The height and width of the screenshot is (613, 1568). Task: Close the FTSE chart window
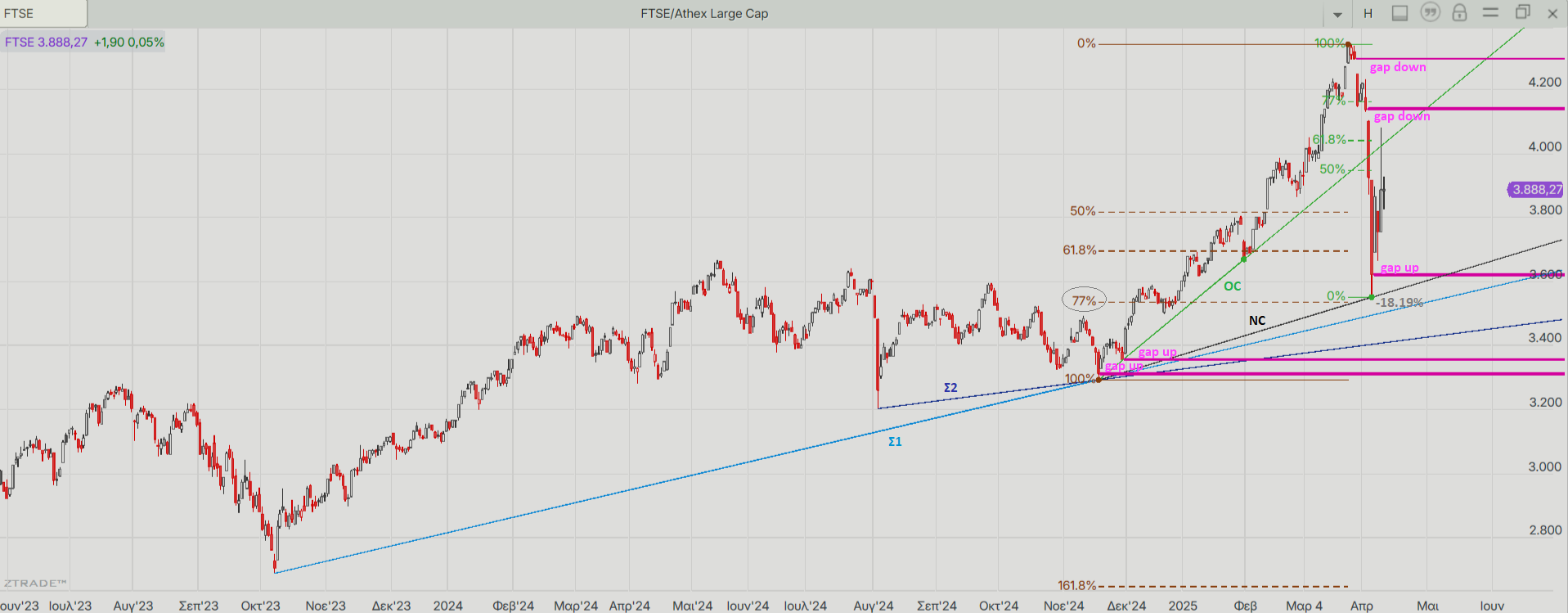[x=1552, y=13]
